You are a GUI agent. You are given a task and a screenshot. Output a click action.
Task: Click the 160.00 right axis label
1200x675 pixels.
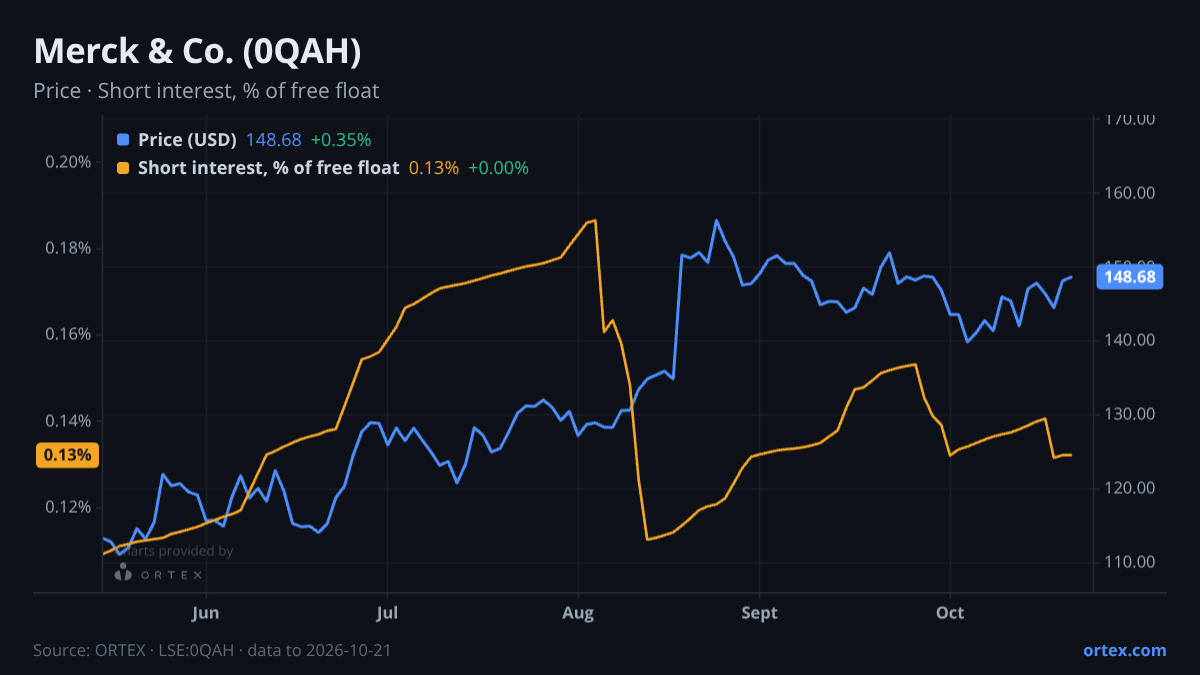pos(1130,192)
